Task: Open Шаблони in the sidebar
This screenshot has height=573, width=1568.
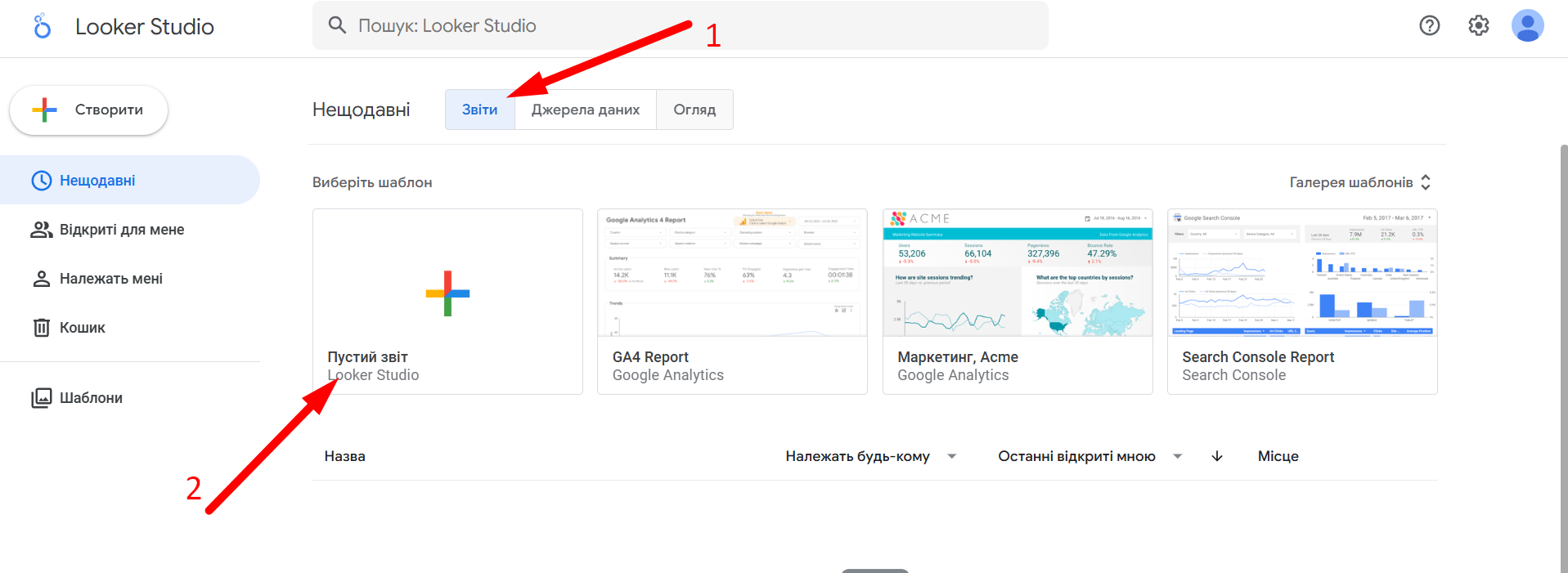Action: coord(130,398)
